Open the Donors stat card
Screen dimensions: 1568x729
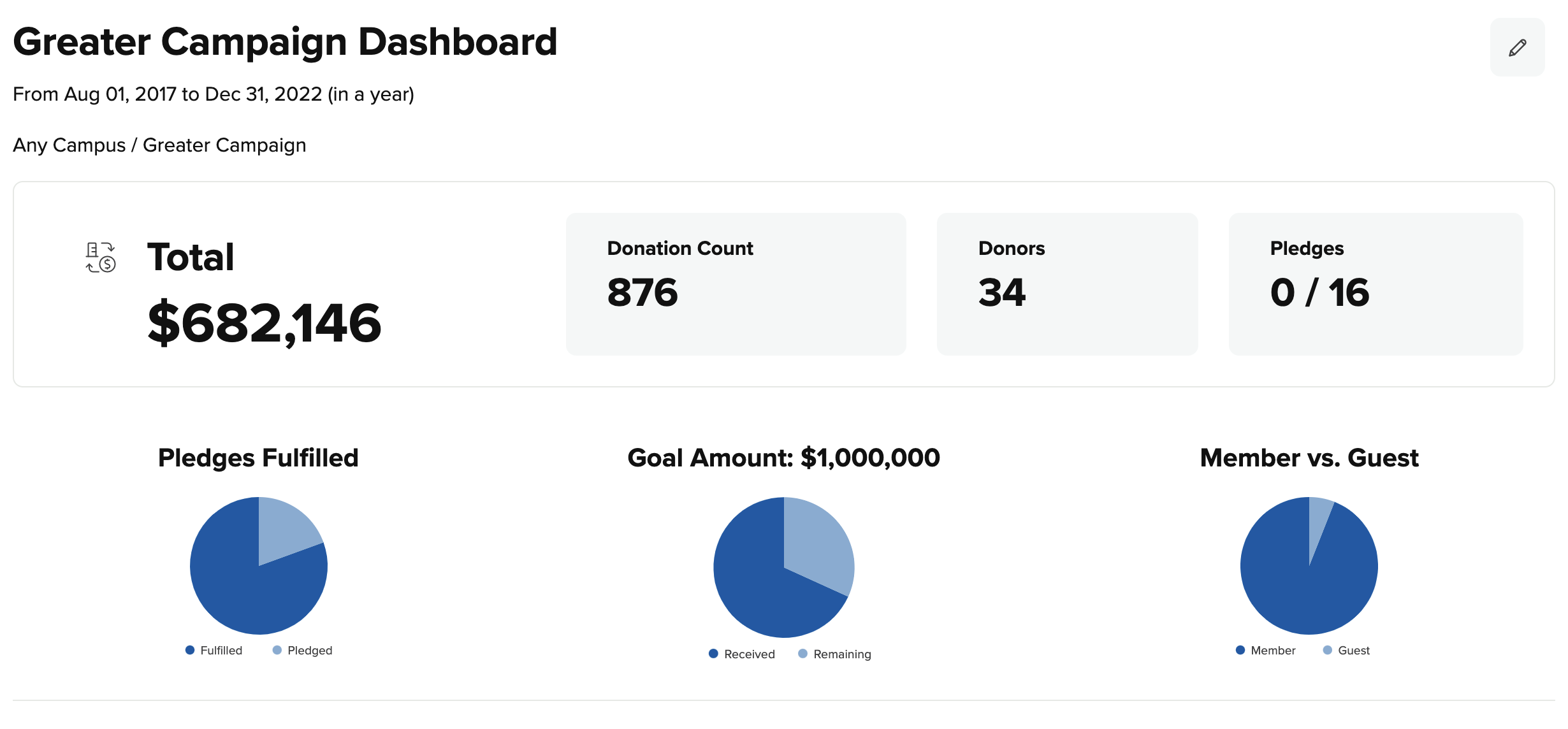pos(1067,284)
